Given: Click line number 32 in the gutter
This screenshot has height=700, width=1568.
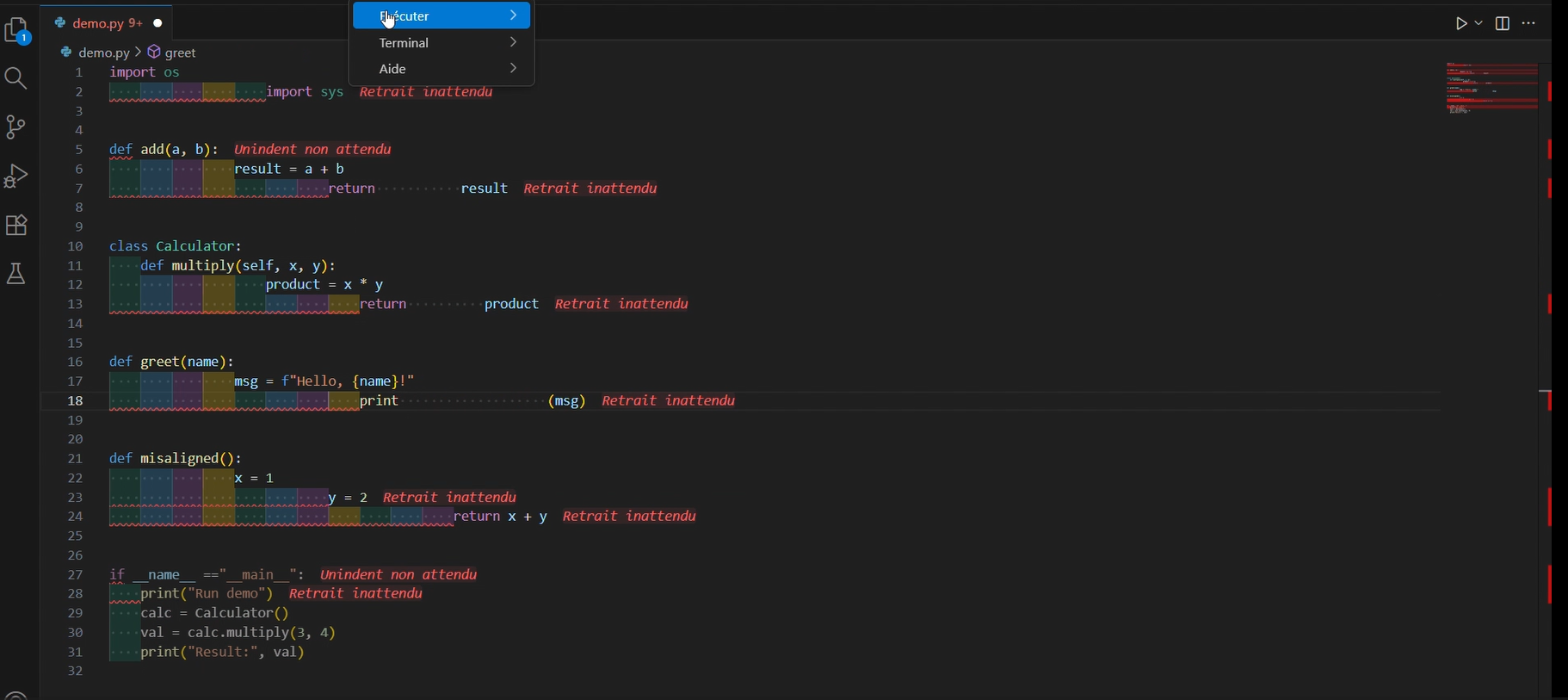Looking at the screenshot, I should tap(76, 672).
